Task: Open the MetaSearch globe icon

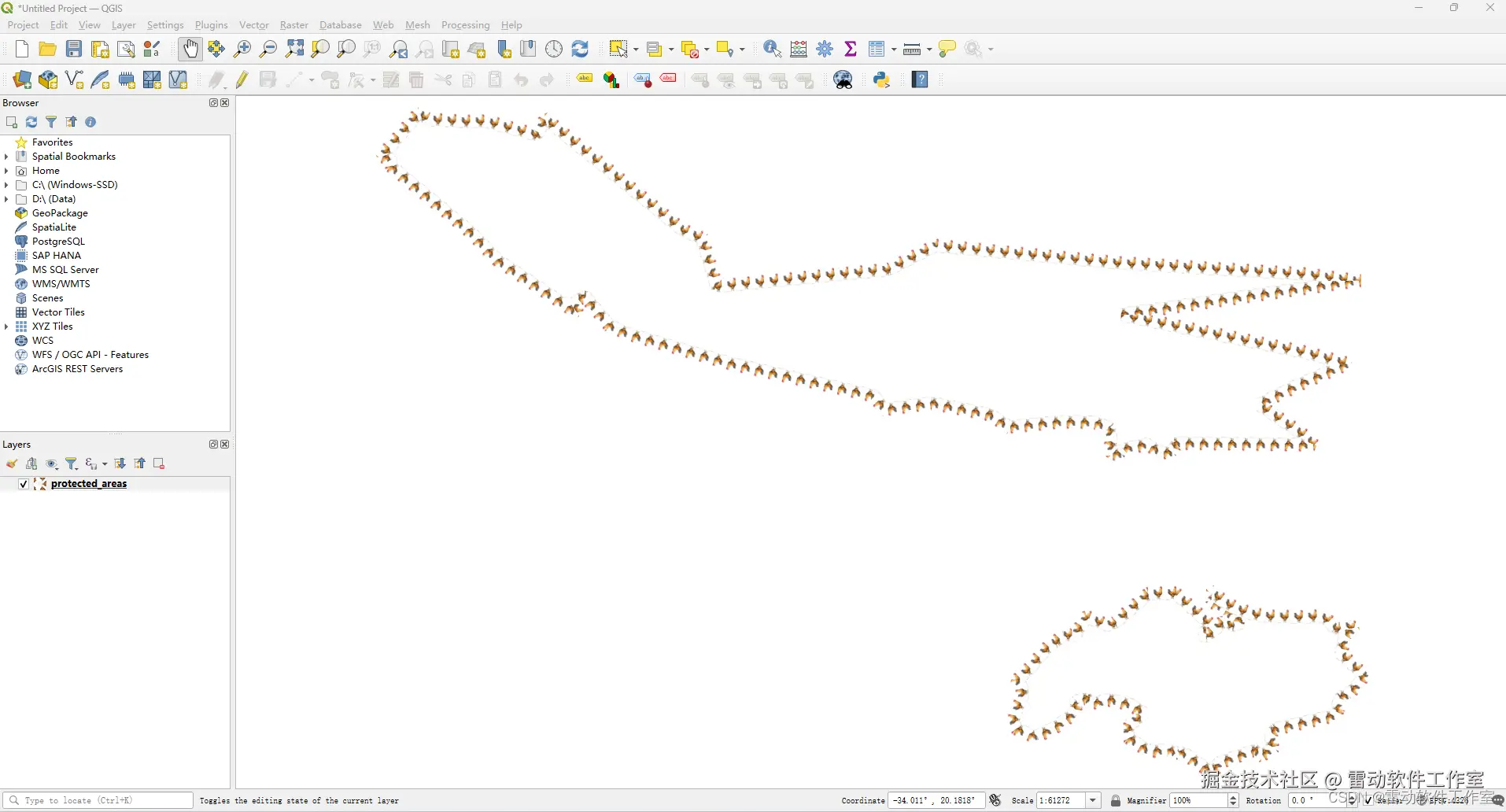Action: pos(843,79)
